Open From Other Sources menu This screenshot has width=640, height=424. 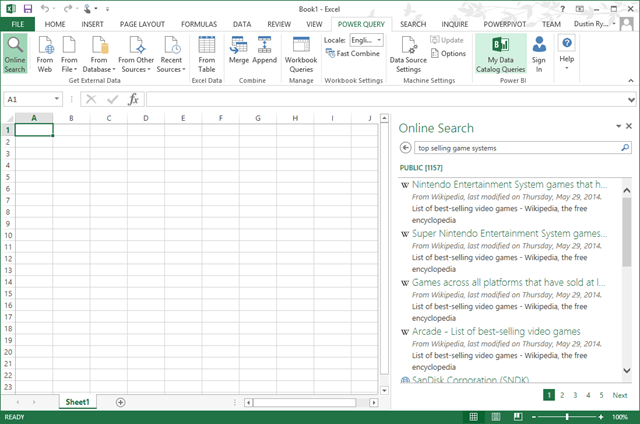(136, 54)
